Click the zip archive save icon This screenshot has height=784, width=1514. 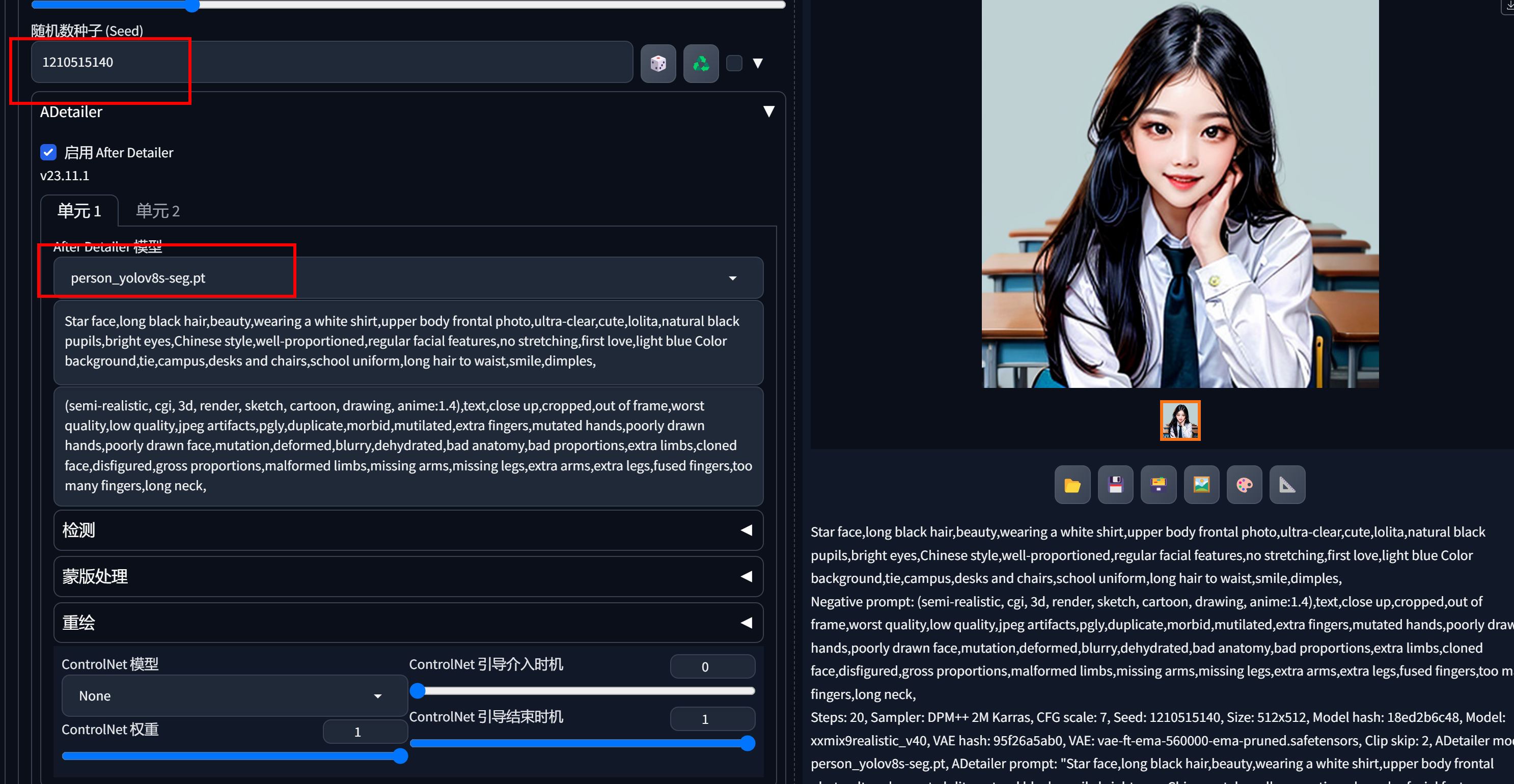coord(1158,485)
